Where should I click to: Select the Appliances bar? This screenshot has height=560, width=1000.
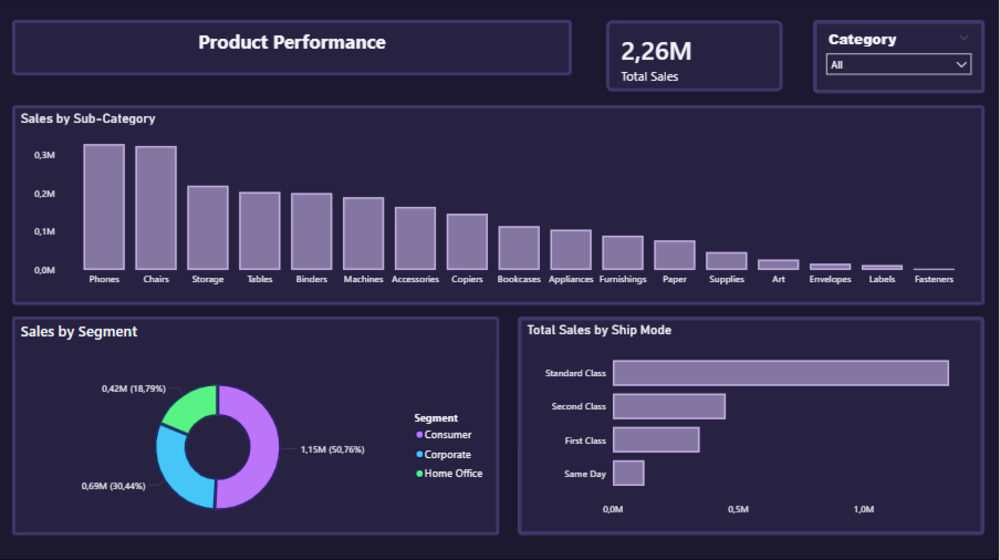pyautogui.click(x=571, y=249)
